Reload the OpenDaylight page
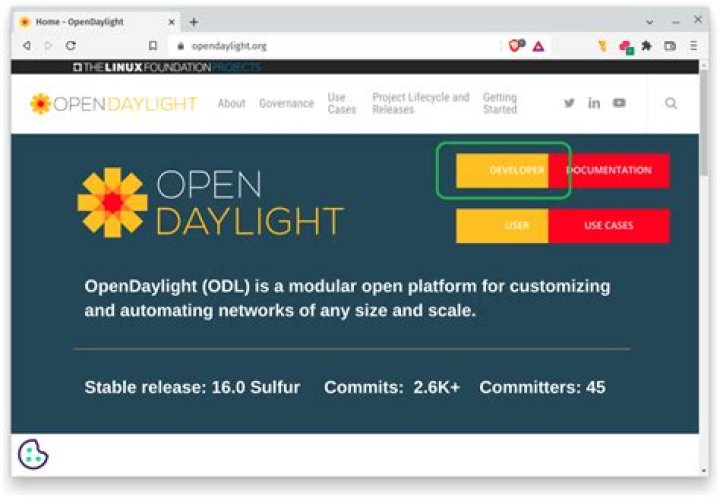The height and width of the screenshot is (498, 720). coord(70,45)
